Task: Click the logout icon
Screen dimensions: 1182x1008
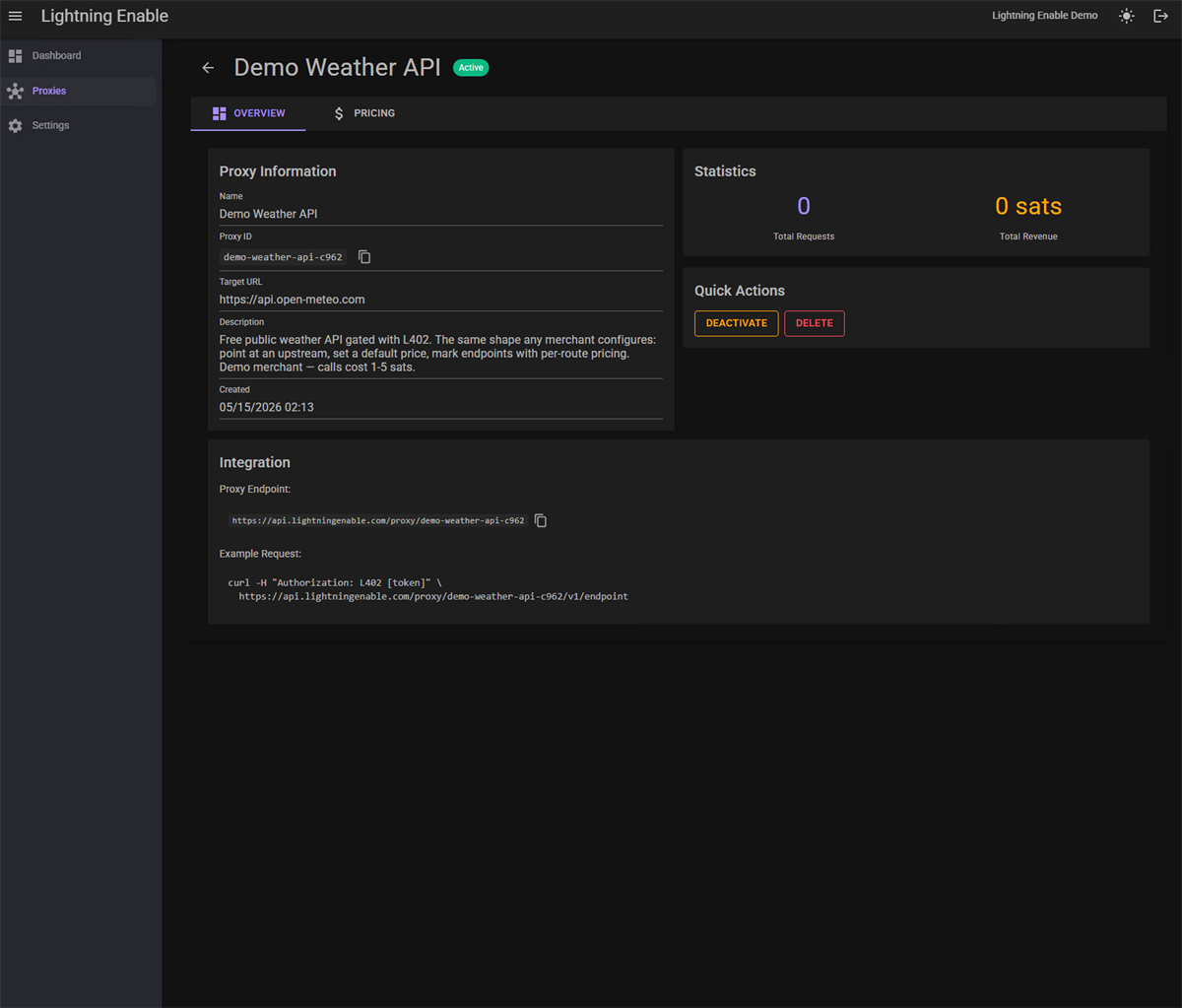Action: (1160, 16)
